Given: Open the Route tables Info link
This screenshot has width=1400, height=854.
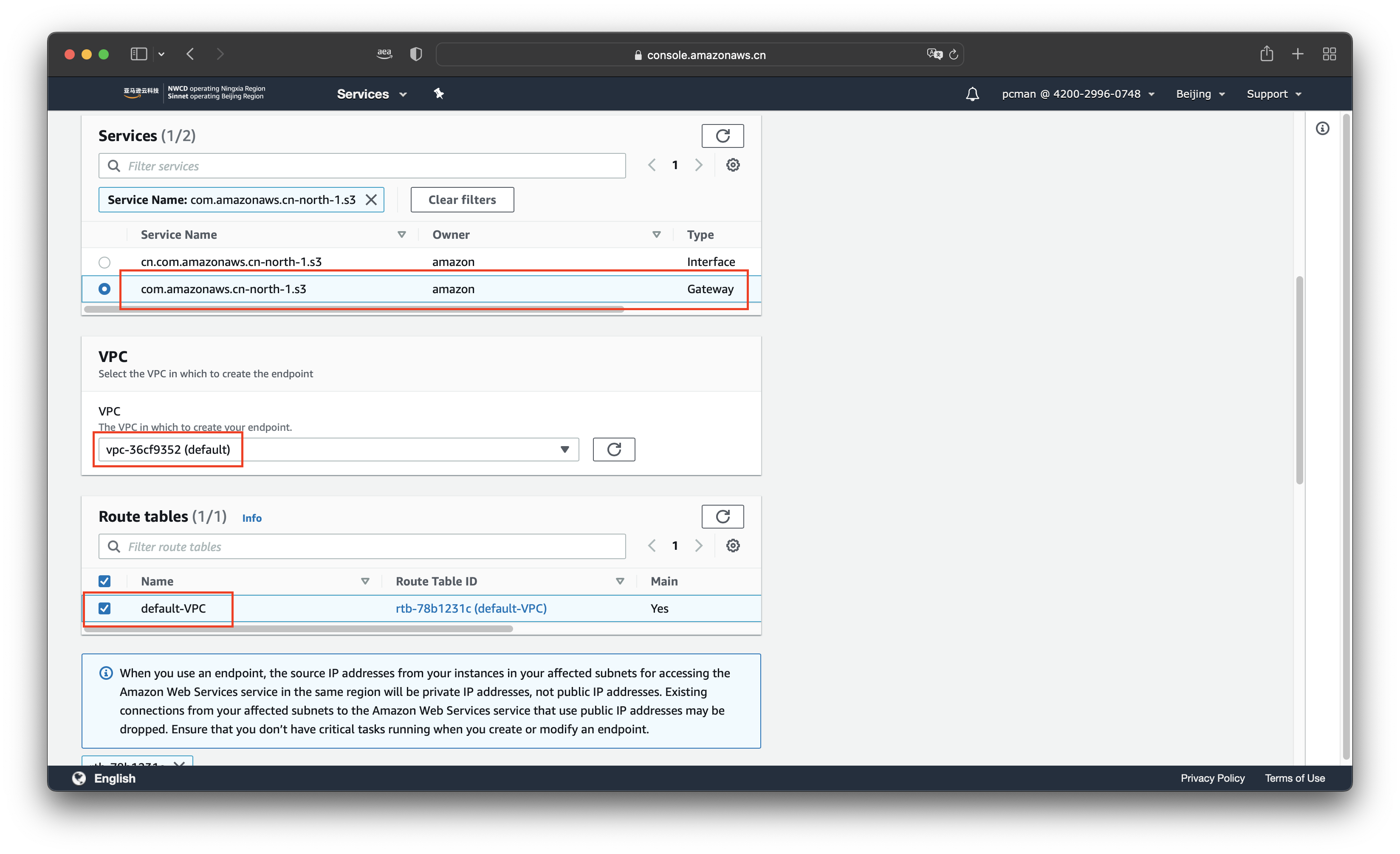Looking at the screenshot, I should (252, 517).
